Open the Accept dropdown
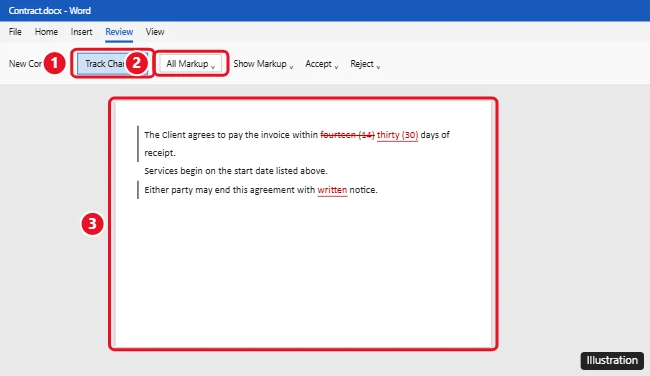Image resolution: width=650 pixels, height=376 pixels. point(322,64)
